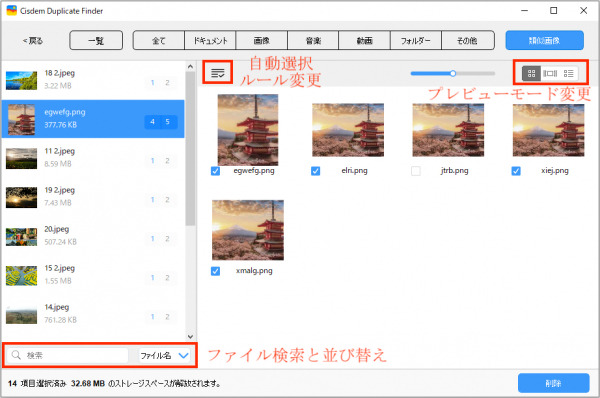
Task: Select the 動画 tab
Action: tap(364, 40)
